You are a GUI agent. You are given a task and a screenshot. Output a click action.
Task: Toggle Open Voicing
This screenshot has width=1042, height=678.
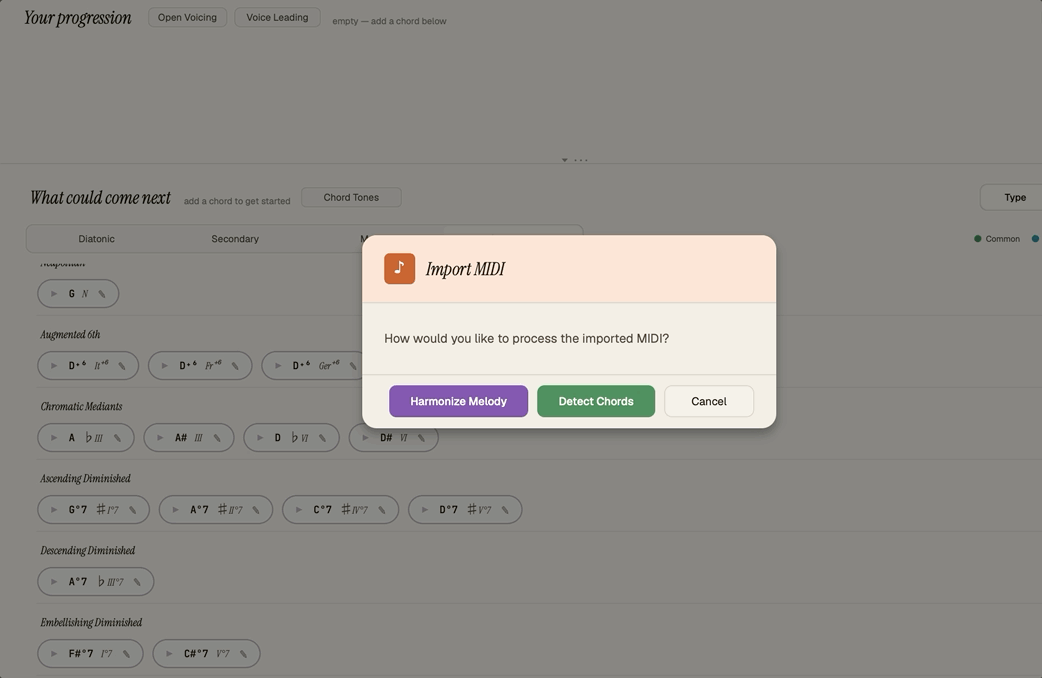(187, 17)
